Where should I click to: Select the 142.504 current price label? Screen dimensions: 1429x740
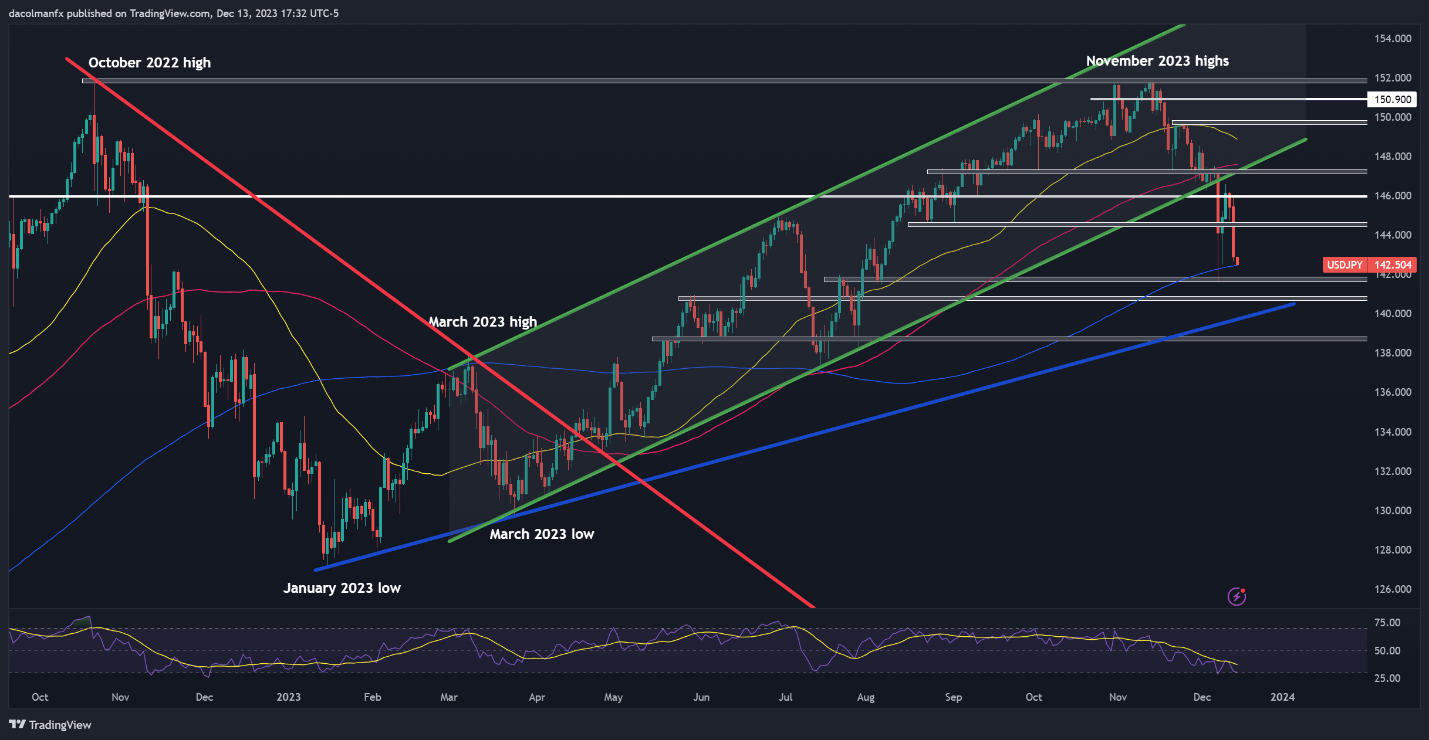pyautogui.click(x=1393, y=265)
